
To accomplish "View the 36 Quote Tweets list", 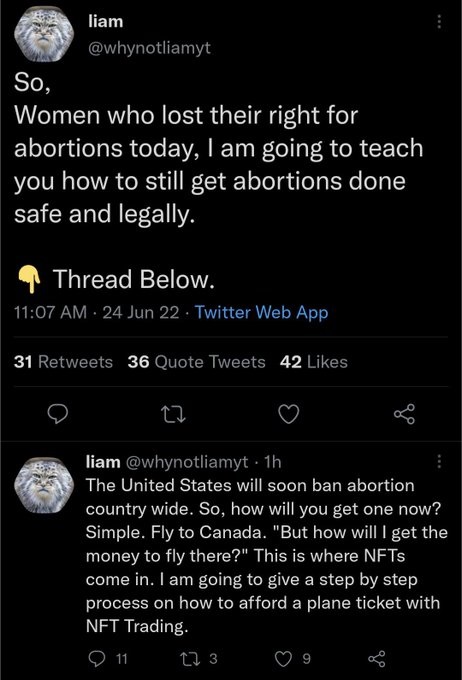I will tap(196, 362).
